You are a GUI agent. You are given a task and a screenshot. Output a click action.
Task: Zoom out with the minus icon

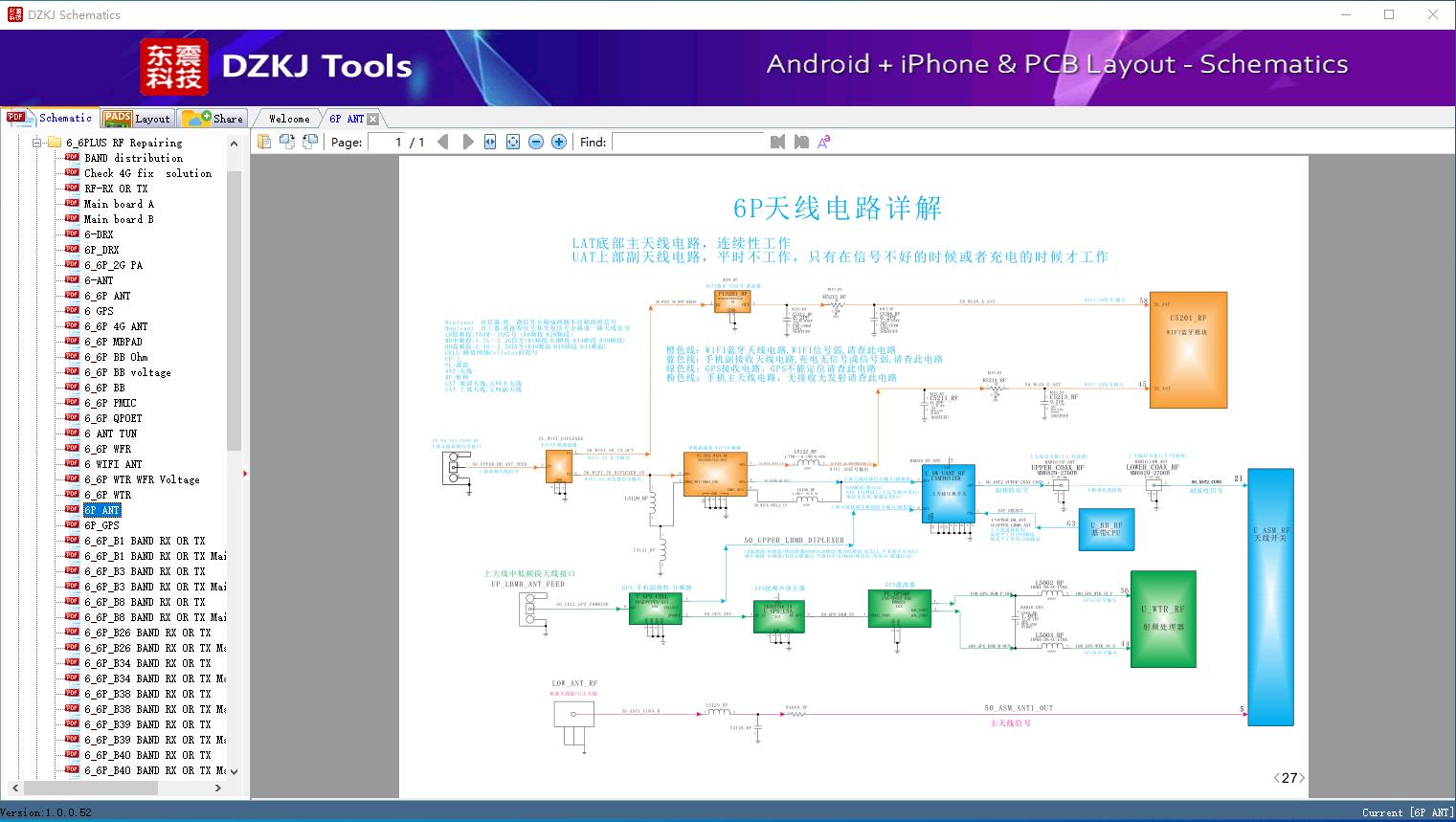[x=536, y=142]
